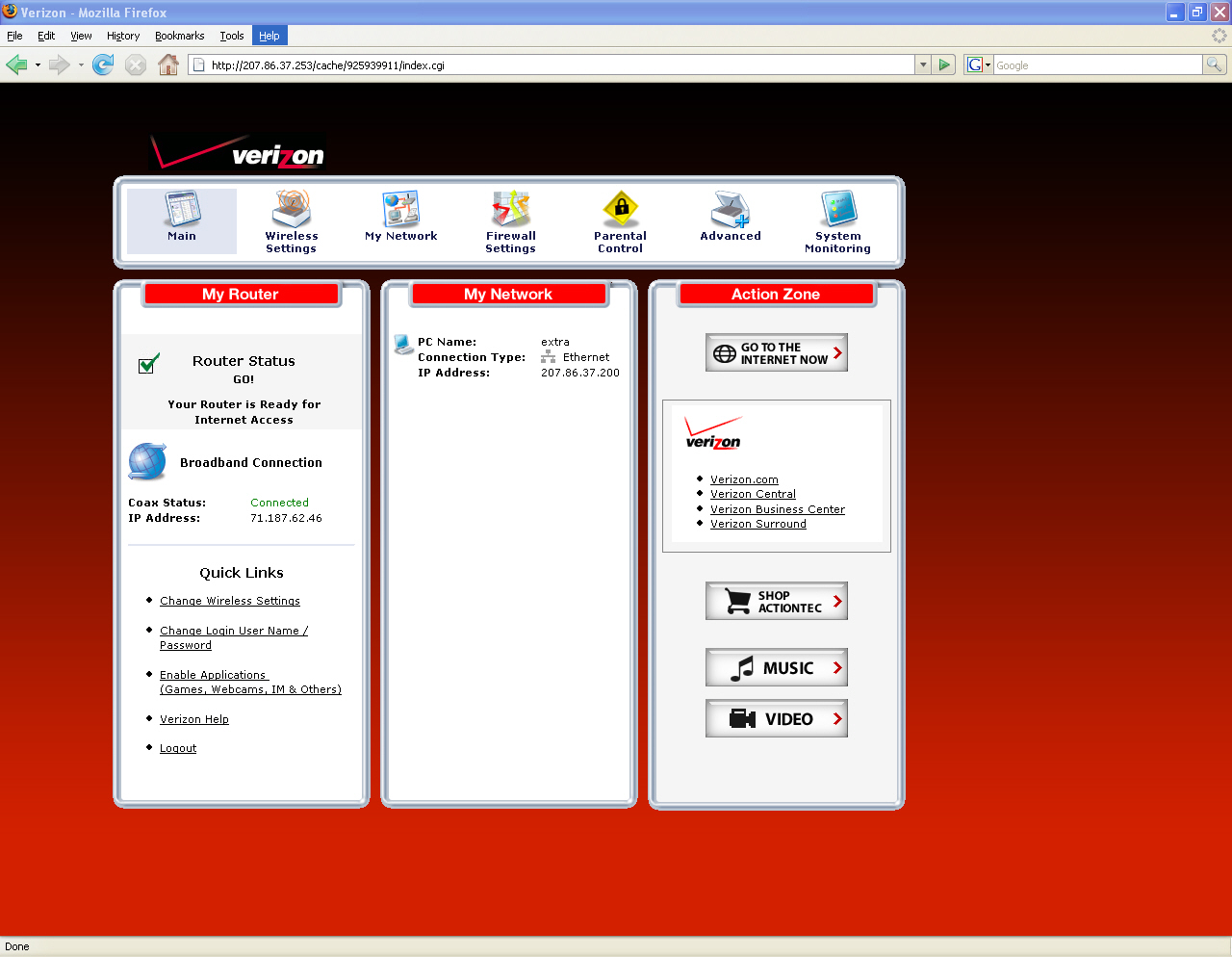Click the Done status bar text

[17, 946]
